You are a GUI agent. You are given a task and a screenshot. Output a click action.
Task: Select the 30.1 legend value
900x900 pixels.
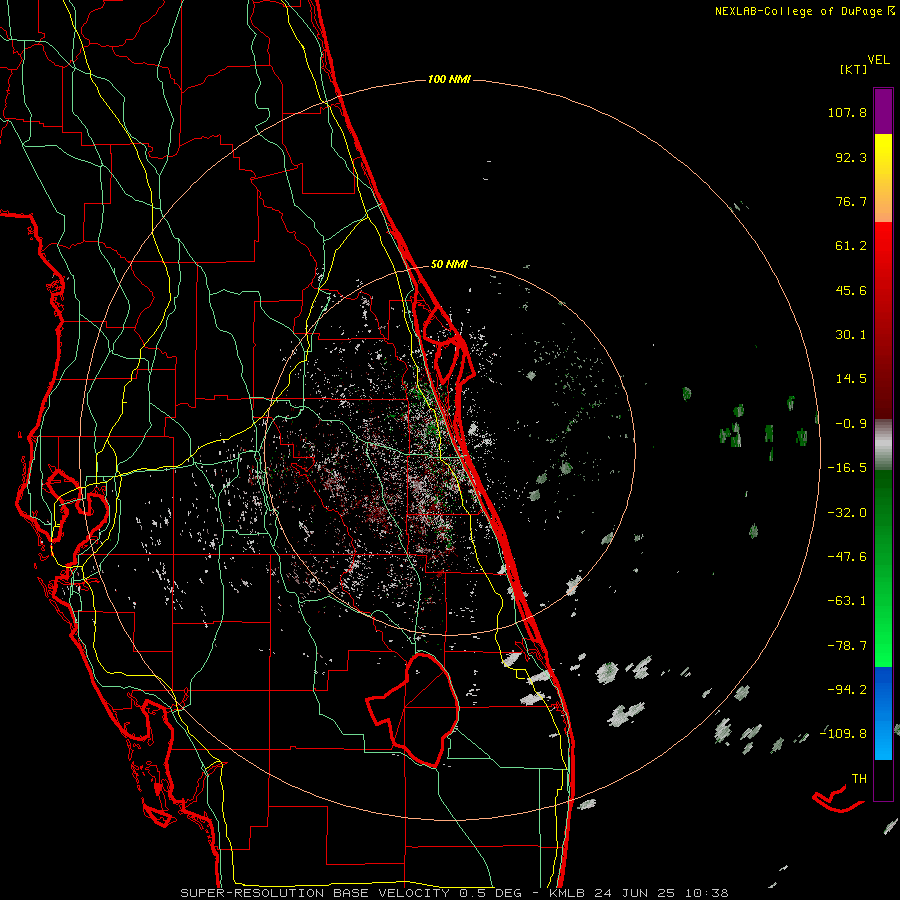[851, 335]
